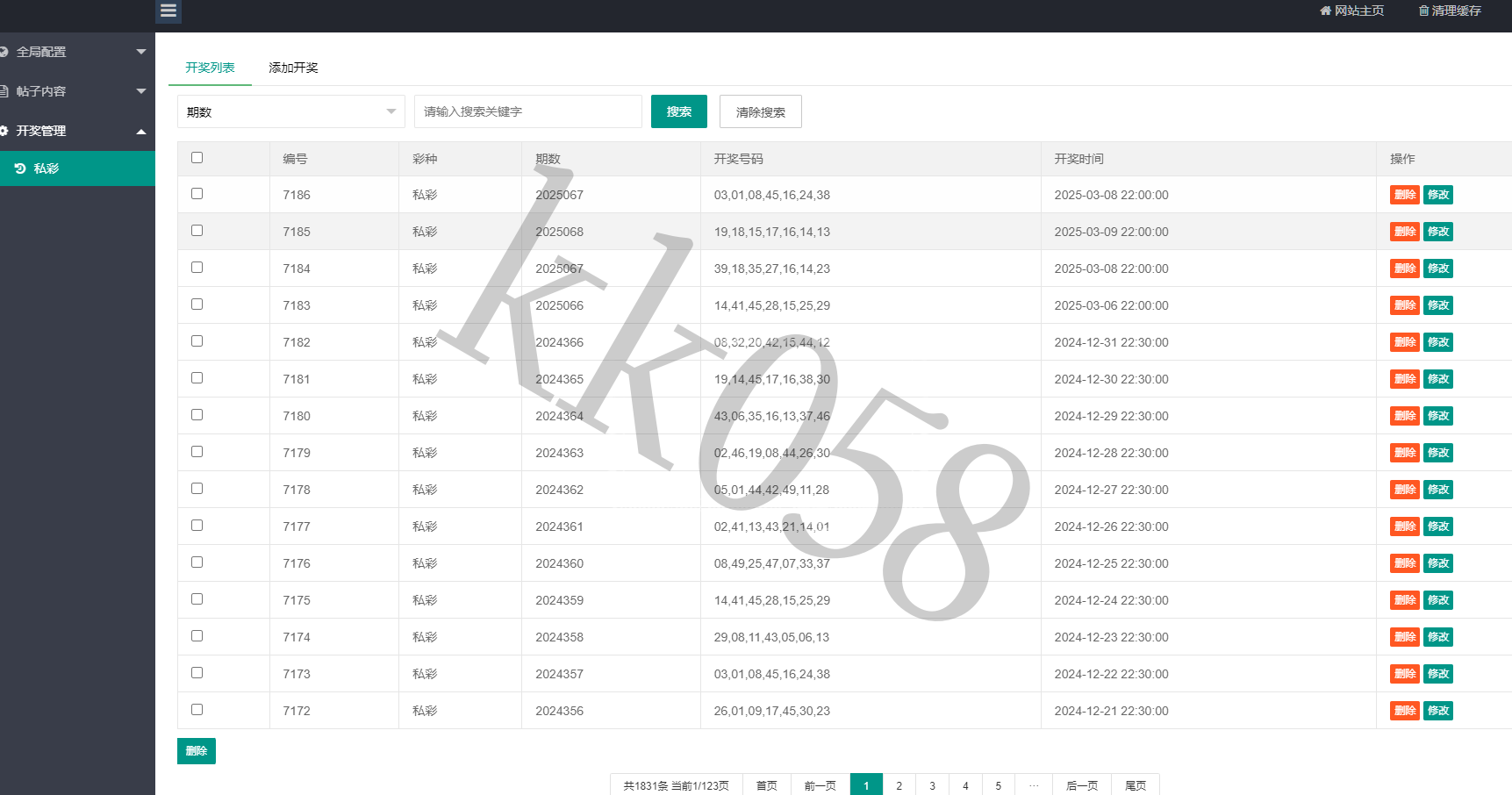The height and width of the screenshot is (795, 1512).
Task: Click draw time 2024-12-31 22:30:00
Action: coord(1112,342)
